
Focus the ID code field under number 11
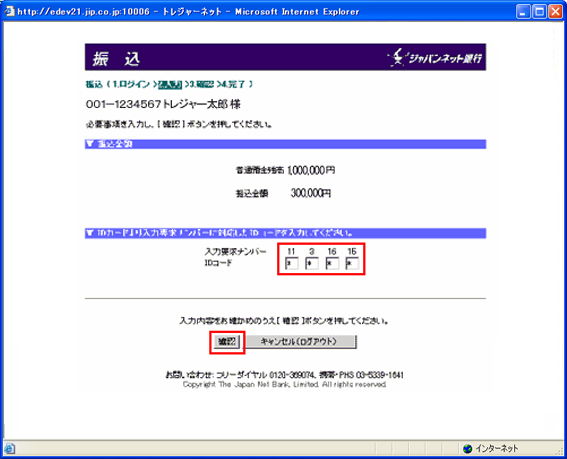click(291, 263)
